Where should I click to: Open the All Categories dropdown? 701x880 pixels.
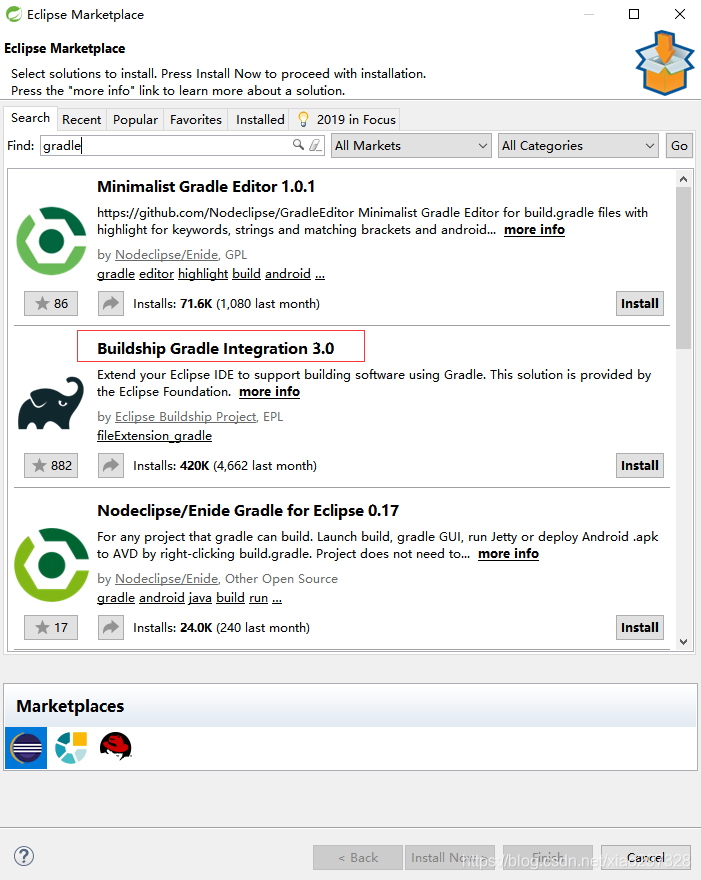pos(578,145)
